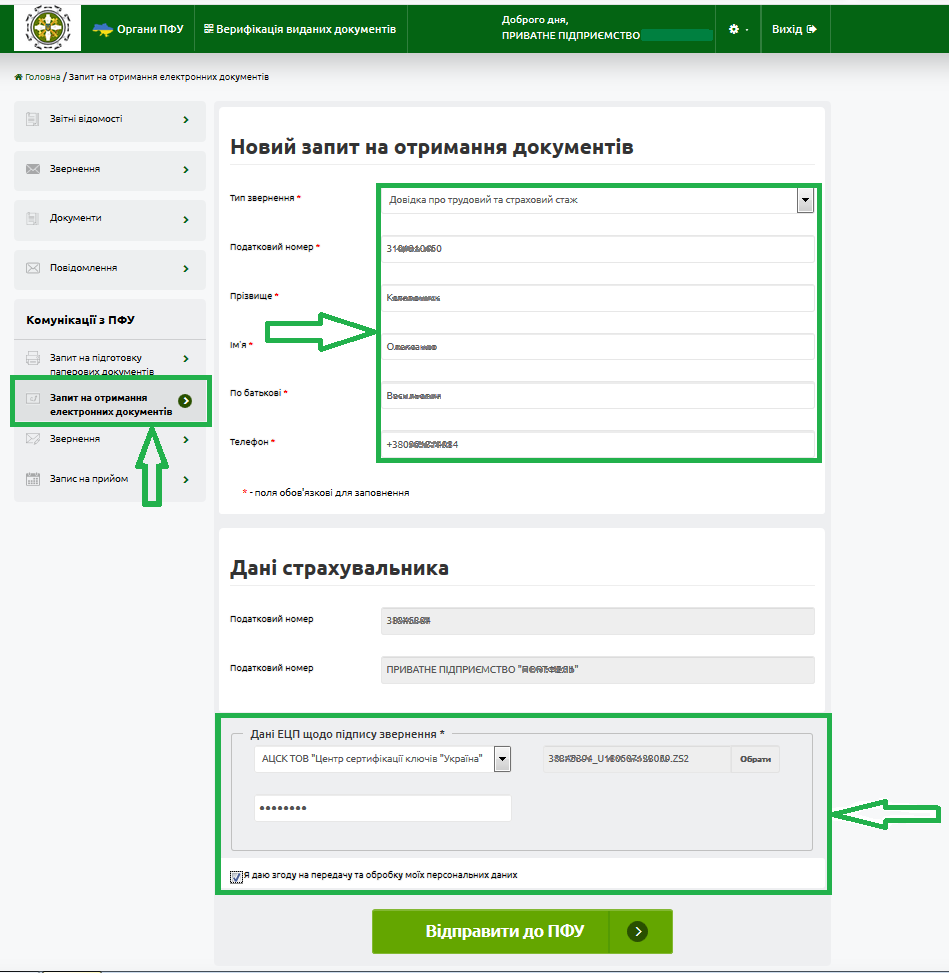This screenshot has width=949, height=973.
Task: Open the settings gear menu
Action: 738,29
